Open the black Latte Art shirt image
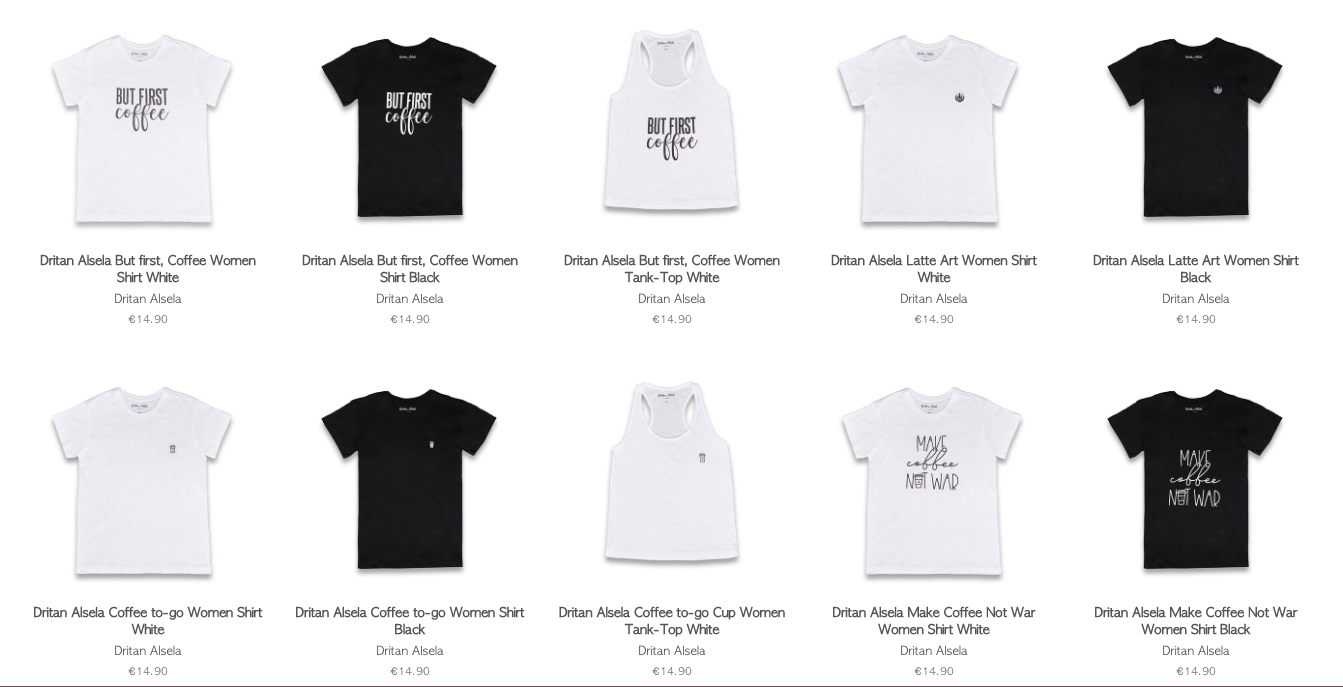1343x687 pixels. pyautogui.click(x=1195, y=129)
